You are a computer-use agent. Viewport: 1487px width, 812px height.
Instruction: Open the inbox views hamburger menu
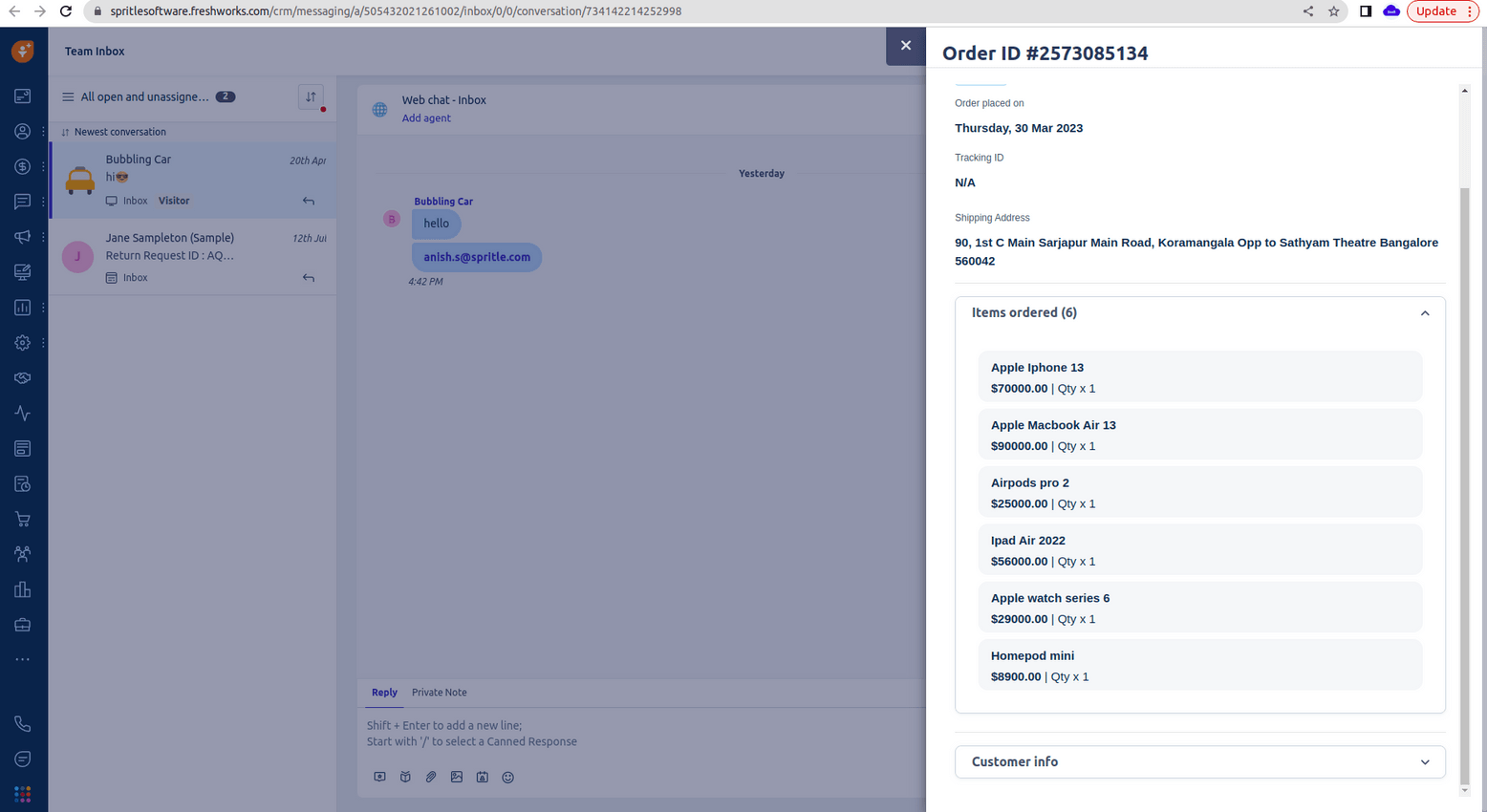coord(68,96)
